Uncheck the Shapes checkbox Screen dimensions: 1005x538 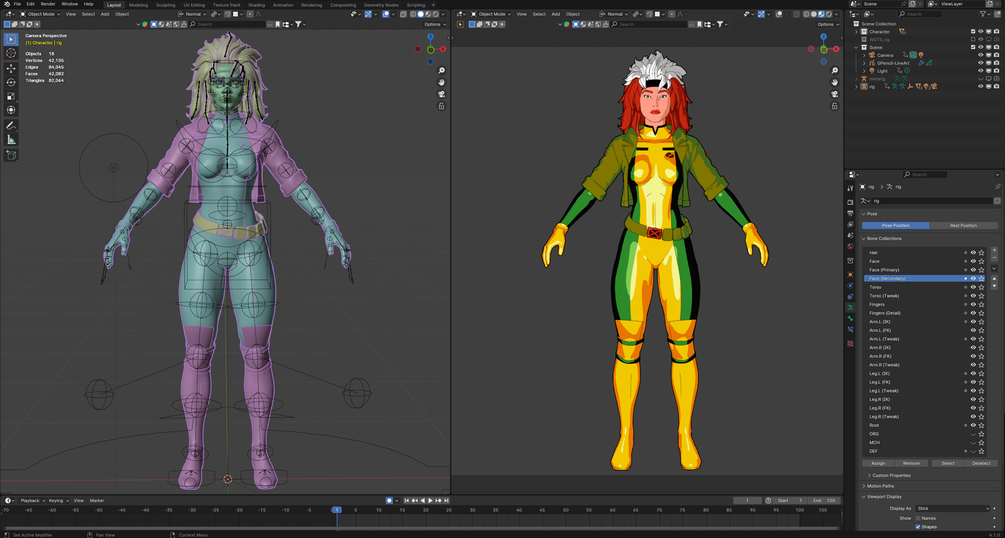click(x=918, y=527)
